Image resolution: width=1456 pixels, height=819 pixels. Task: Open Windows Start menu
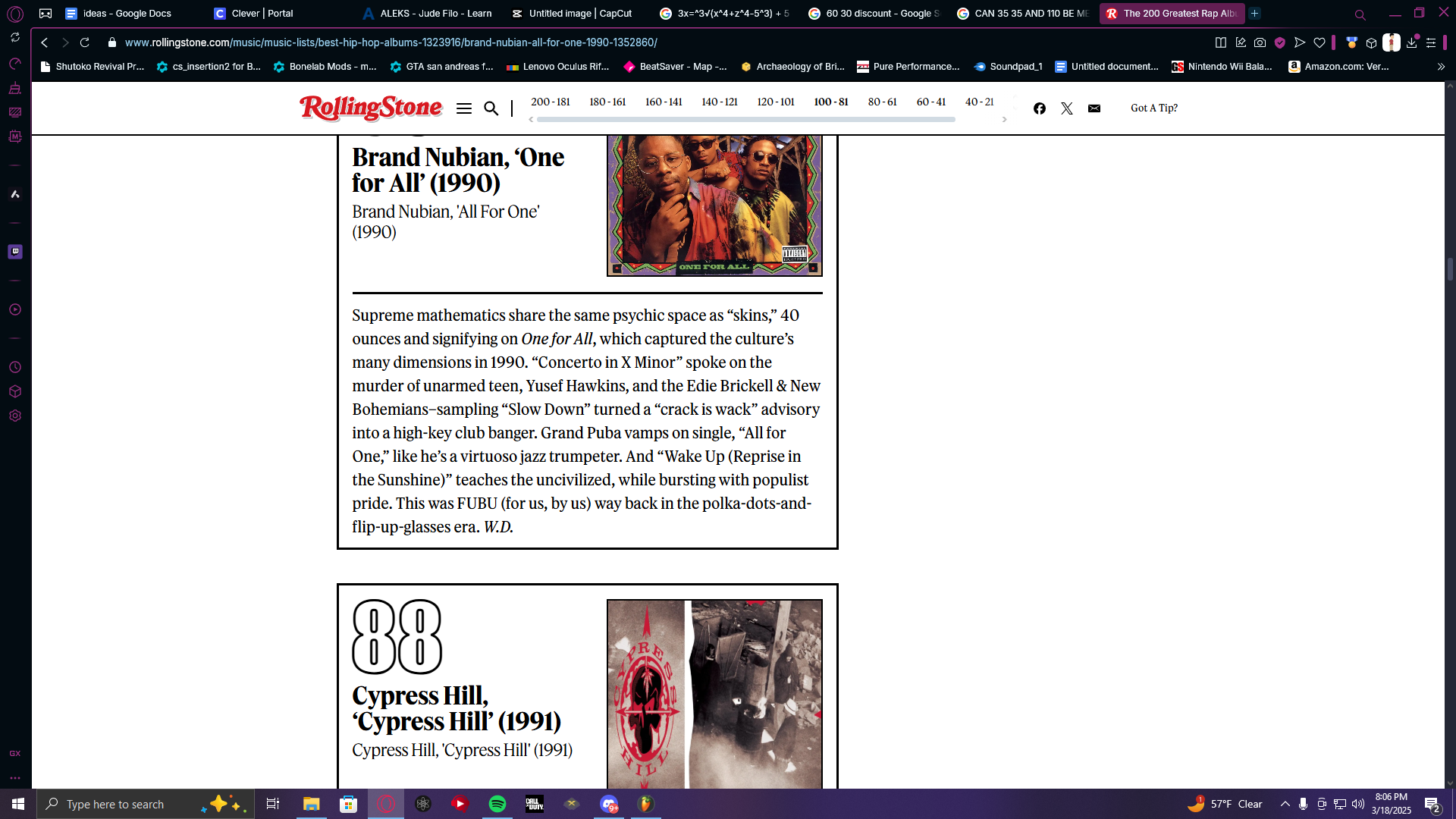[x=18, y=804]
